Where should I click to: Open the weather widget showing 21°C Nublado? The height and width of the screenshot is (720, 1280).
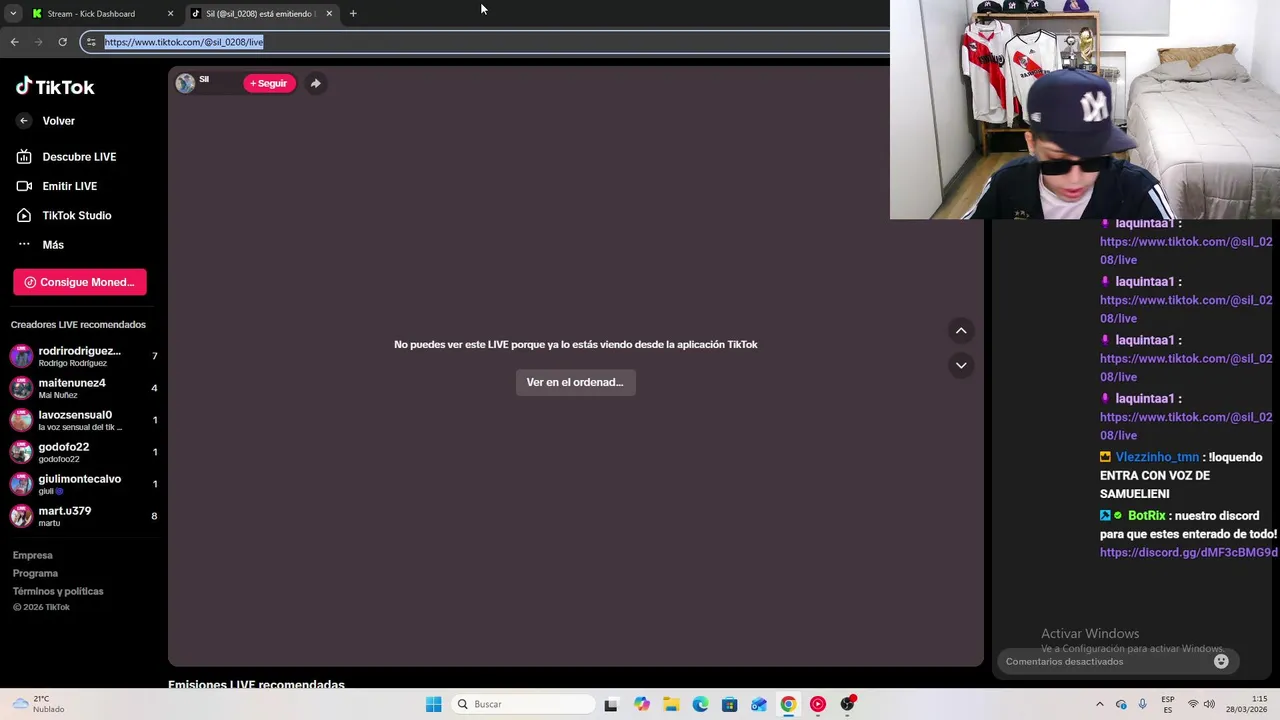tap(38, 704)
